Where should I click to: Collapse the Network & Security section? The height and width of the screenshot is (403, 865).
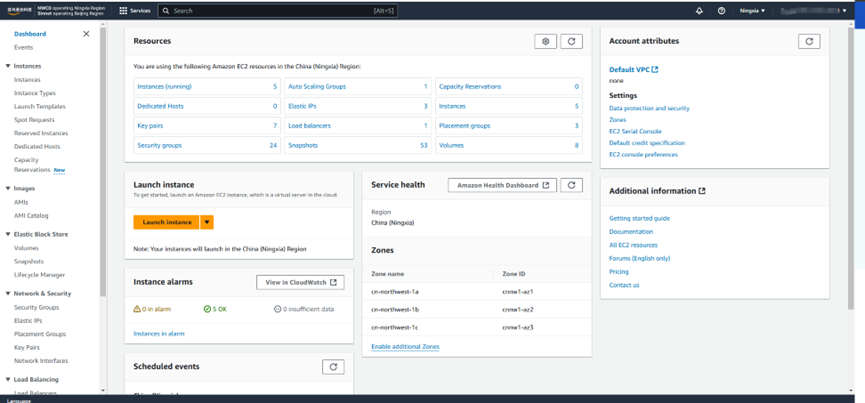[x=8, y=294]
